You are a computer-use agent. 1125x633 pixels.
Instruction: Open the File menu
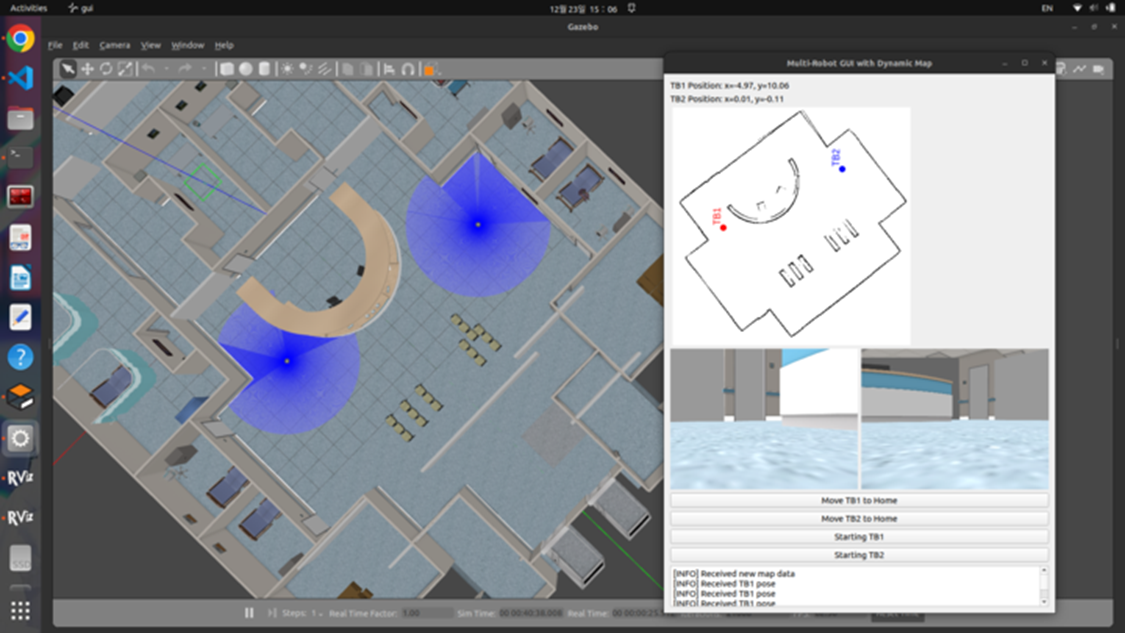[x=55, y=45]
